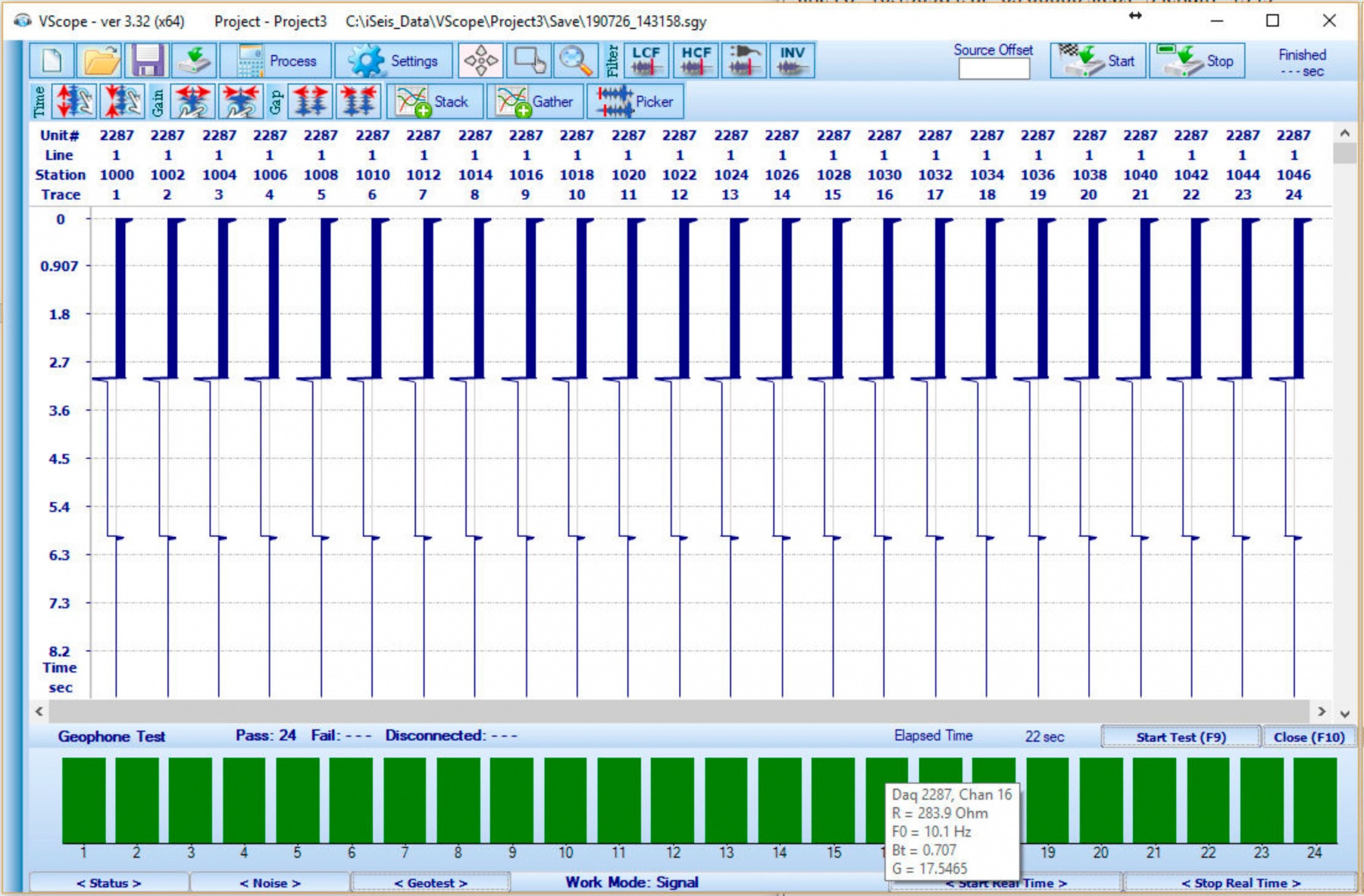Decrease the gap between traces
Viewport: 1364px width, 896px height.
click(x=358, y=101)
